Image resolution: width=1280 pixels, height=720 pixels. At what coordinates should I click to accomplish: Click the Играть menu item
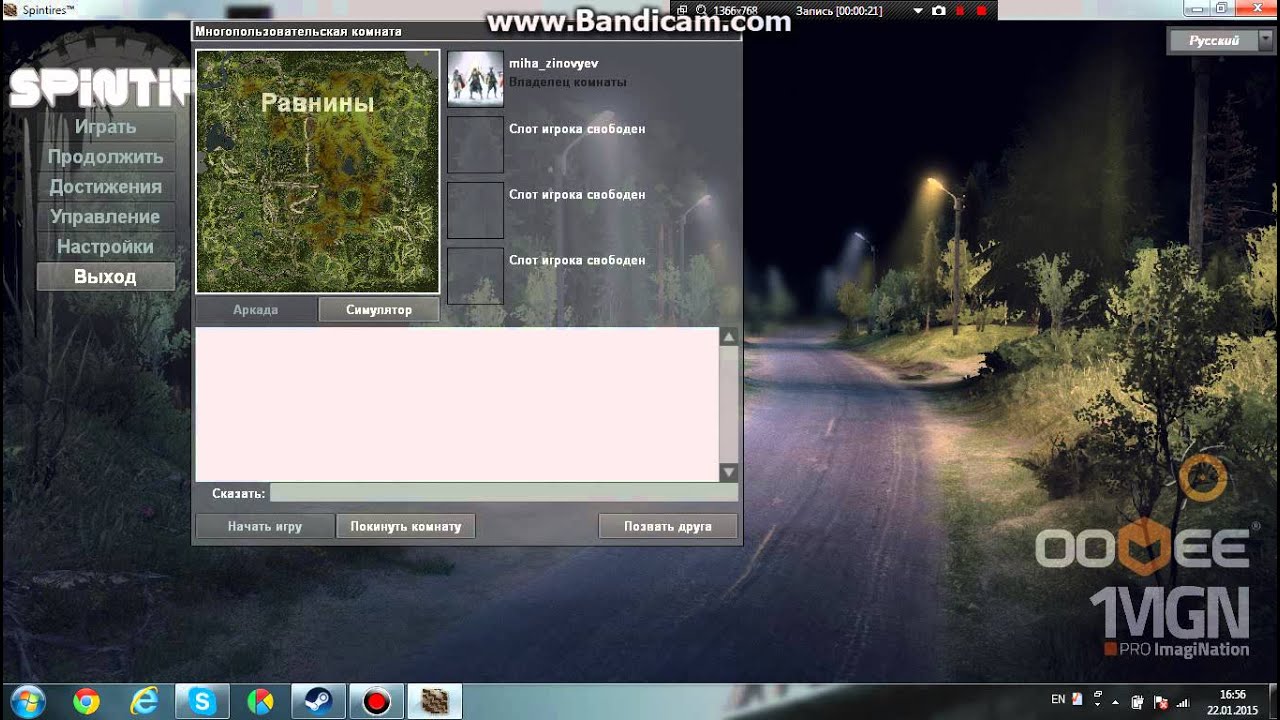click(x=105, y=127)
